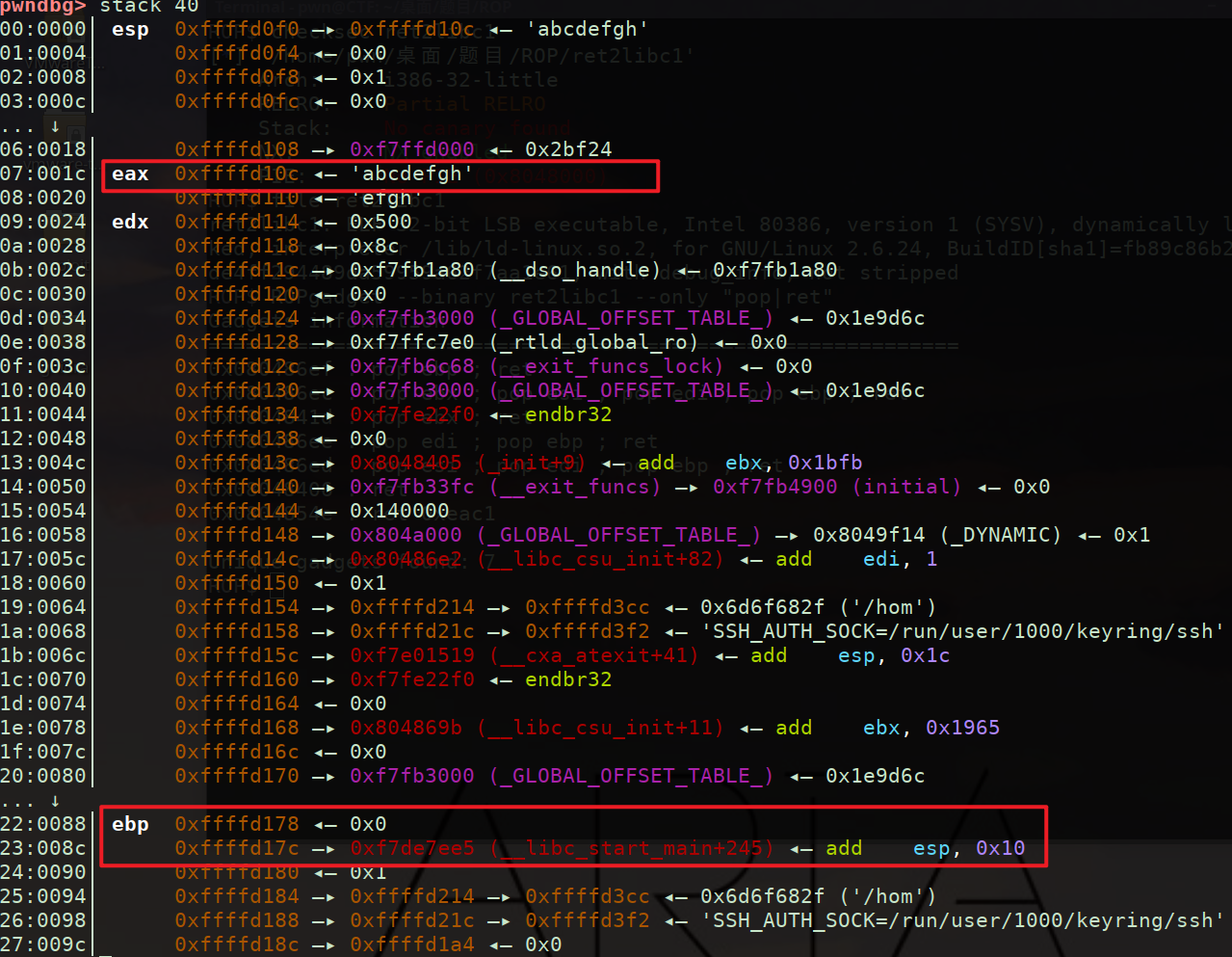Click stack address 0xffffd0f8
Viewport: 1232px width, 957px height.
click(x=237, y=78)
